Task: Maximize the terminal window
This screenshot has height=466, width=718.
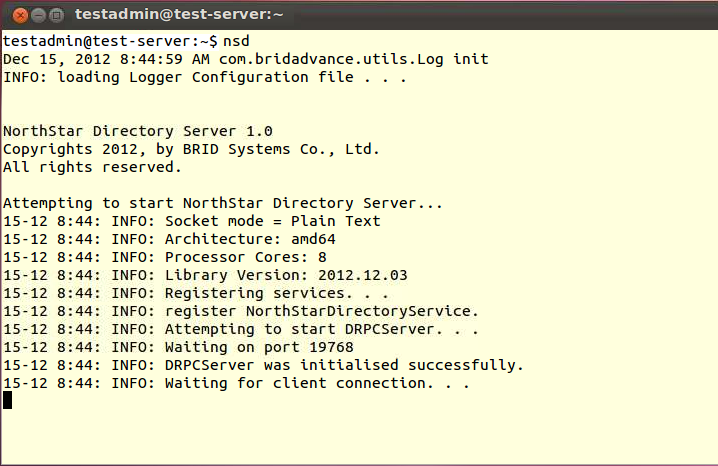Action: [55, 15]
